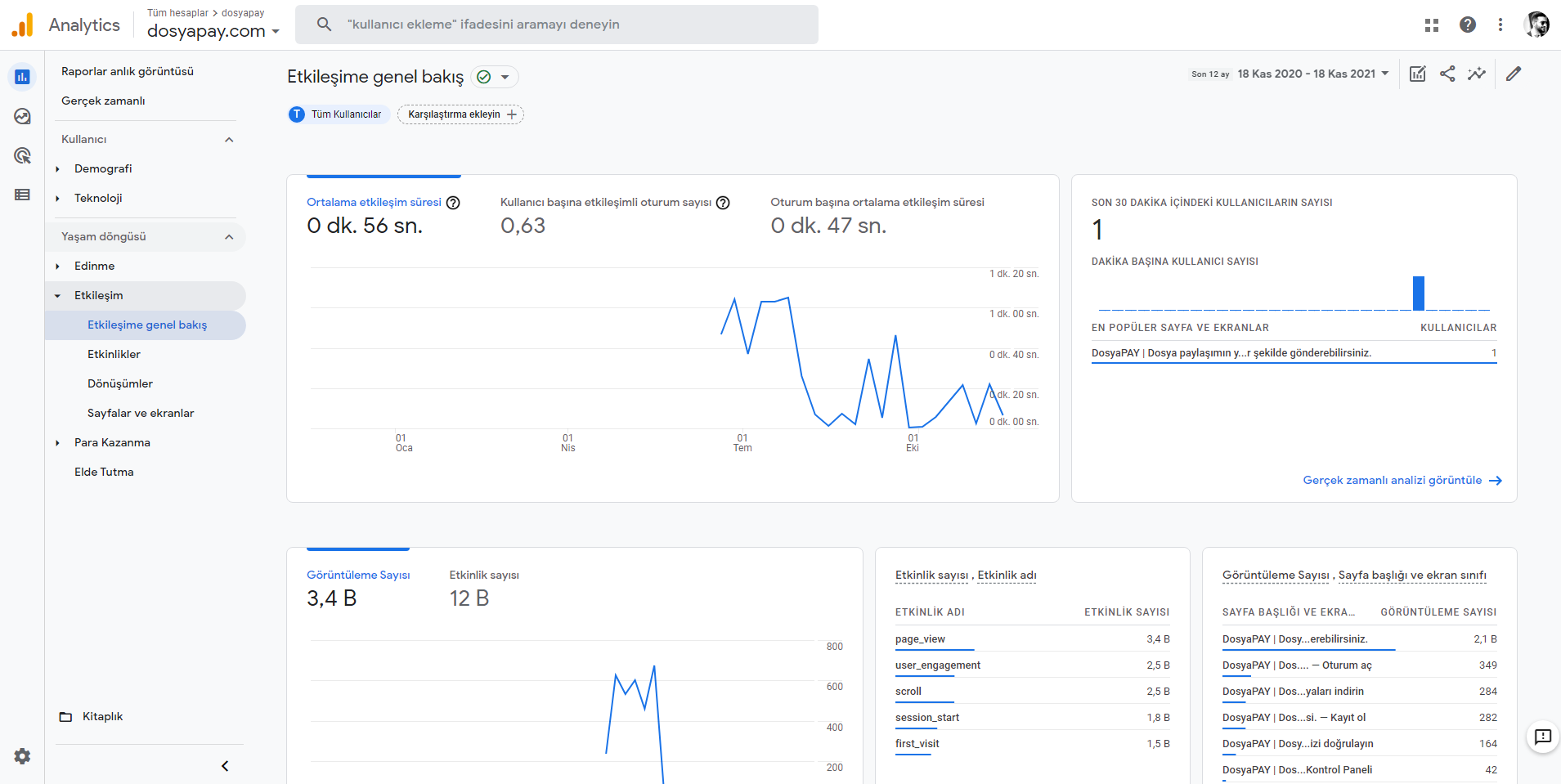Open Dönüşümler report

coord(120,383)
